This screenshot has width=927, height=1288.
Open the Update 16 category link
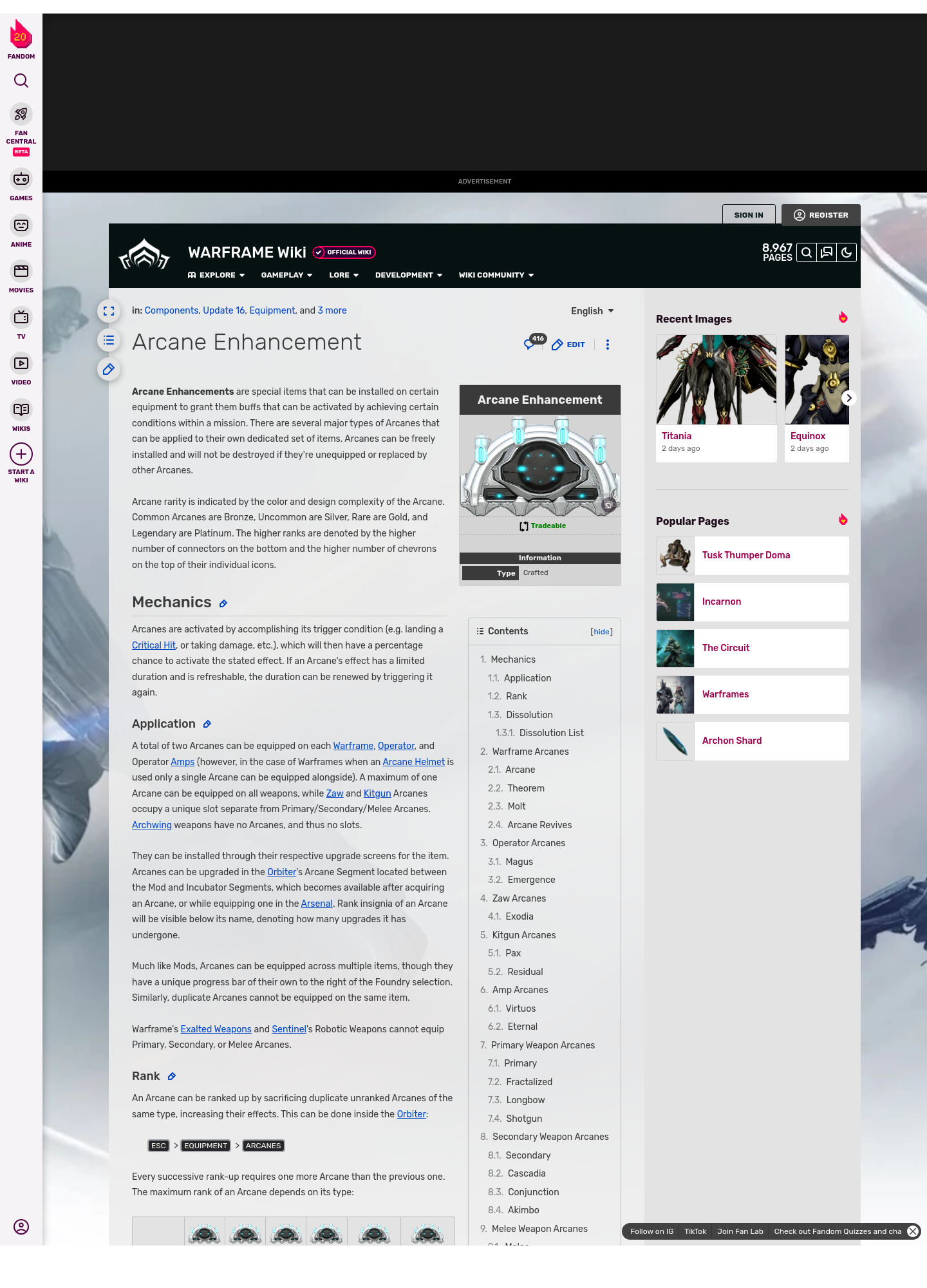[224, 310]
